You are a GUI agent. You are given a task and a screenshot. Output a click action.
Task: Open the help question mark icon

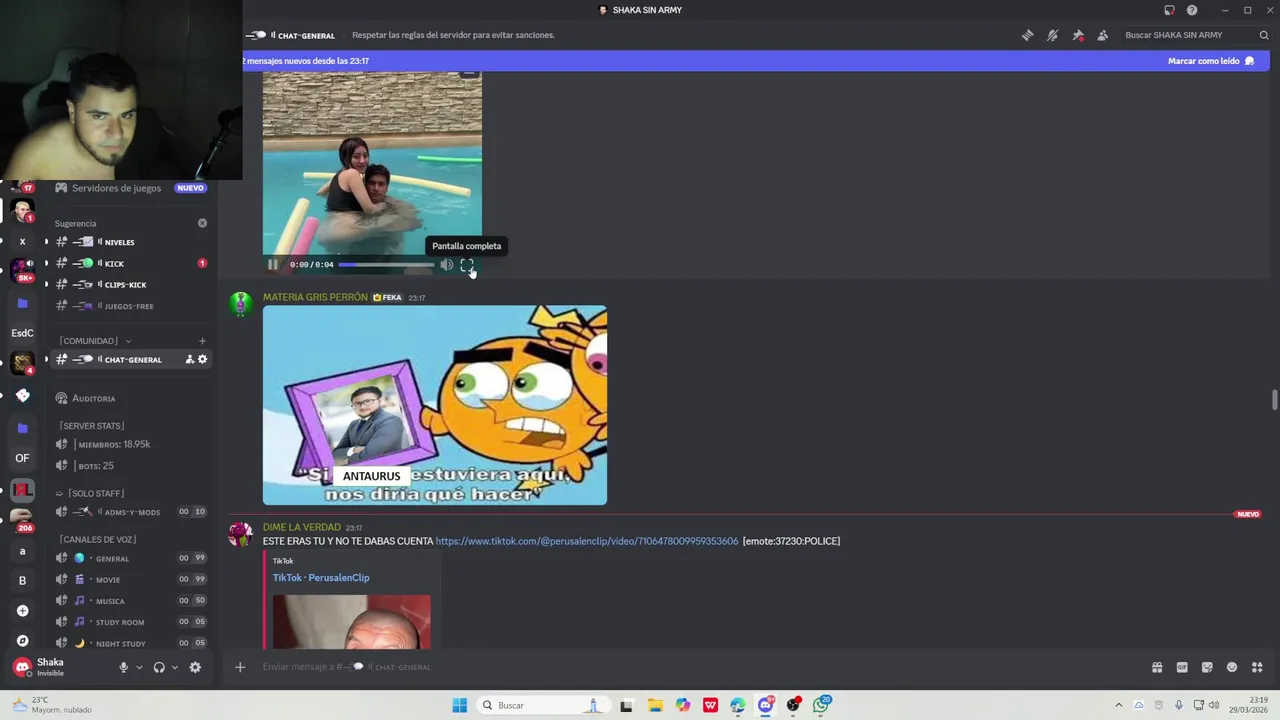[x=1192, y=10]
